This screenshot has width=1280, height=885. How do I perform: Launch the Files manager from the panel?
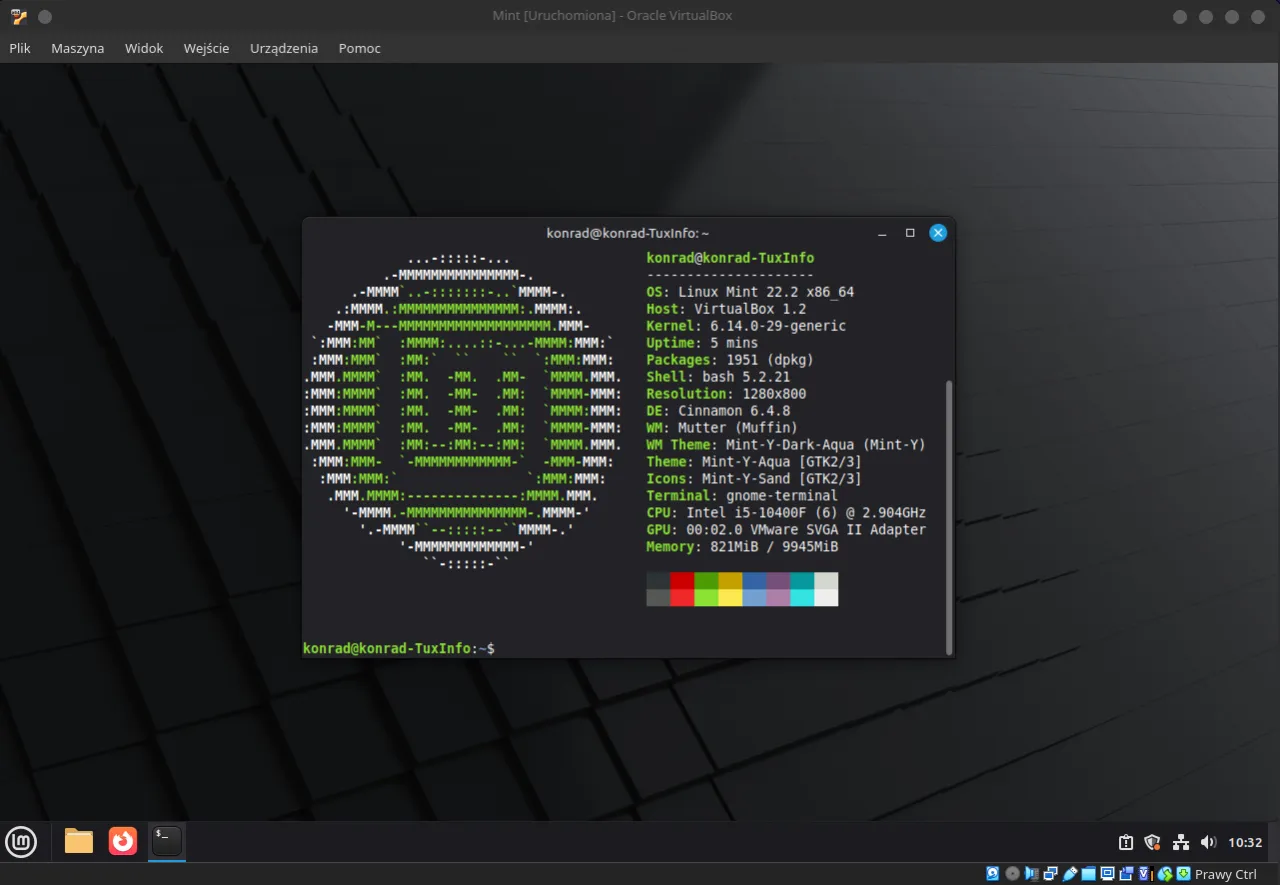pos(79,842)
